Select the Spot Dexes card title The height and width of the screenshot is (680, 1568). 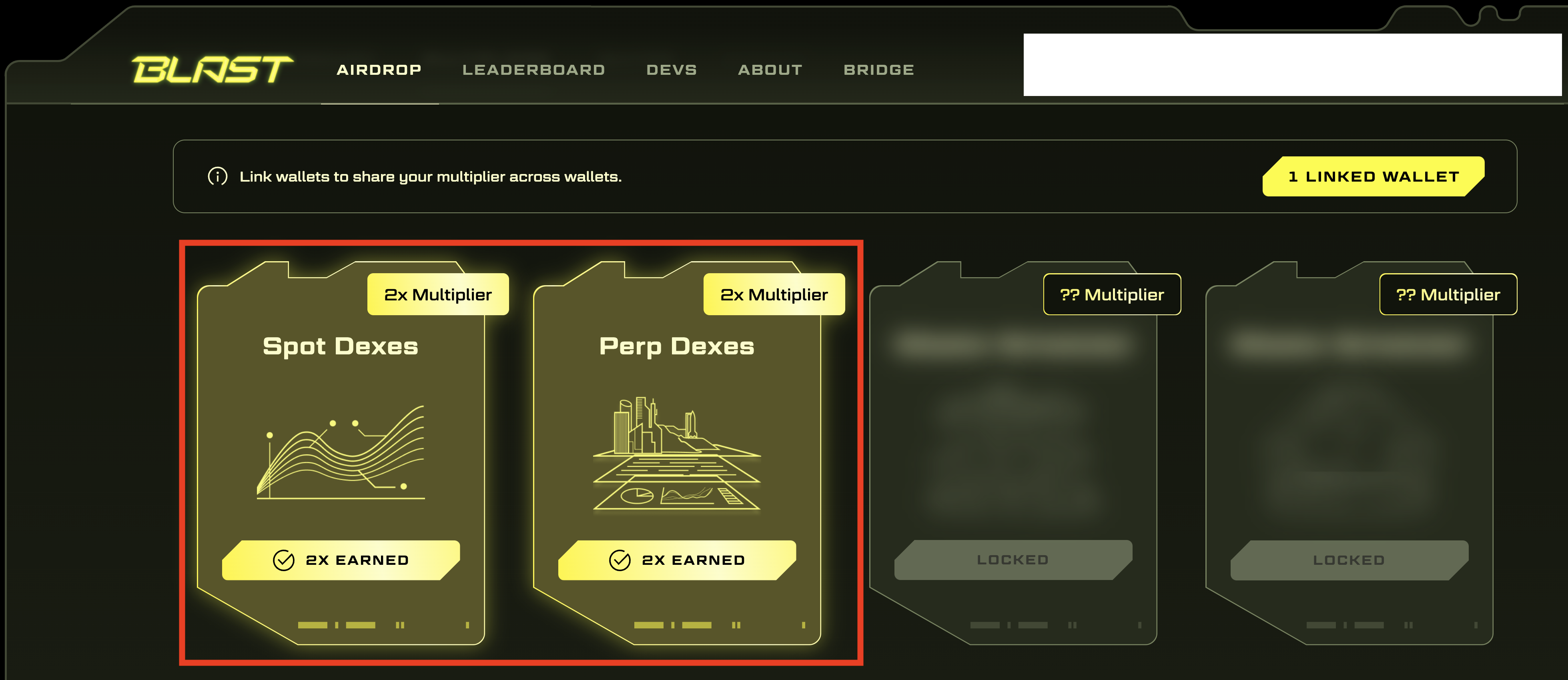click(x=341, y=347)
